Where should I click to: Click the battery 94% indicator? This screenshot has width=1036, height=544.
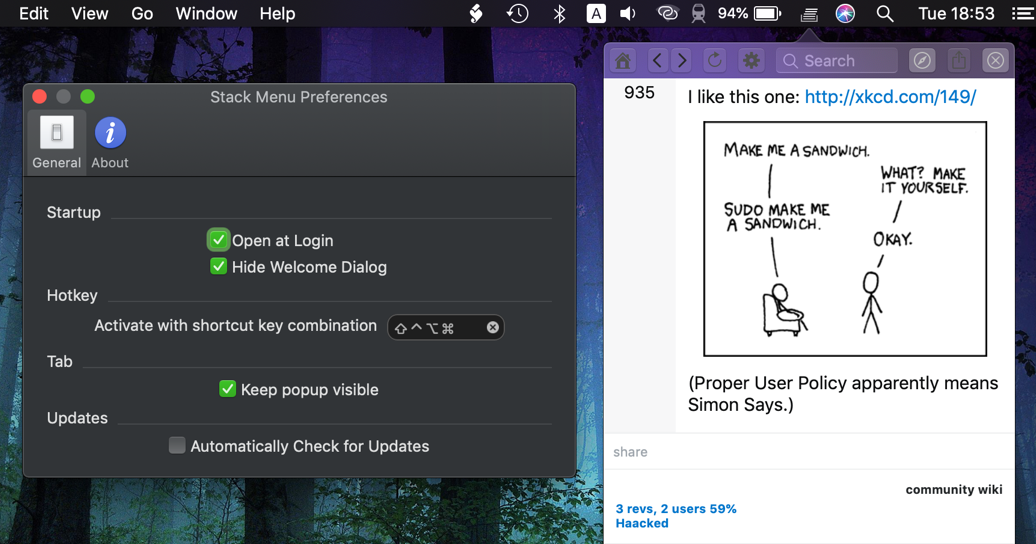(x=749, y=13)
